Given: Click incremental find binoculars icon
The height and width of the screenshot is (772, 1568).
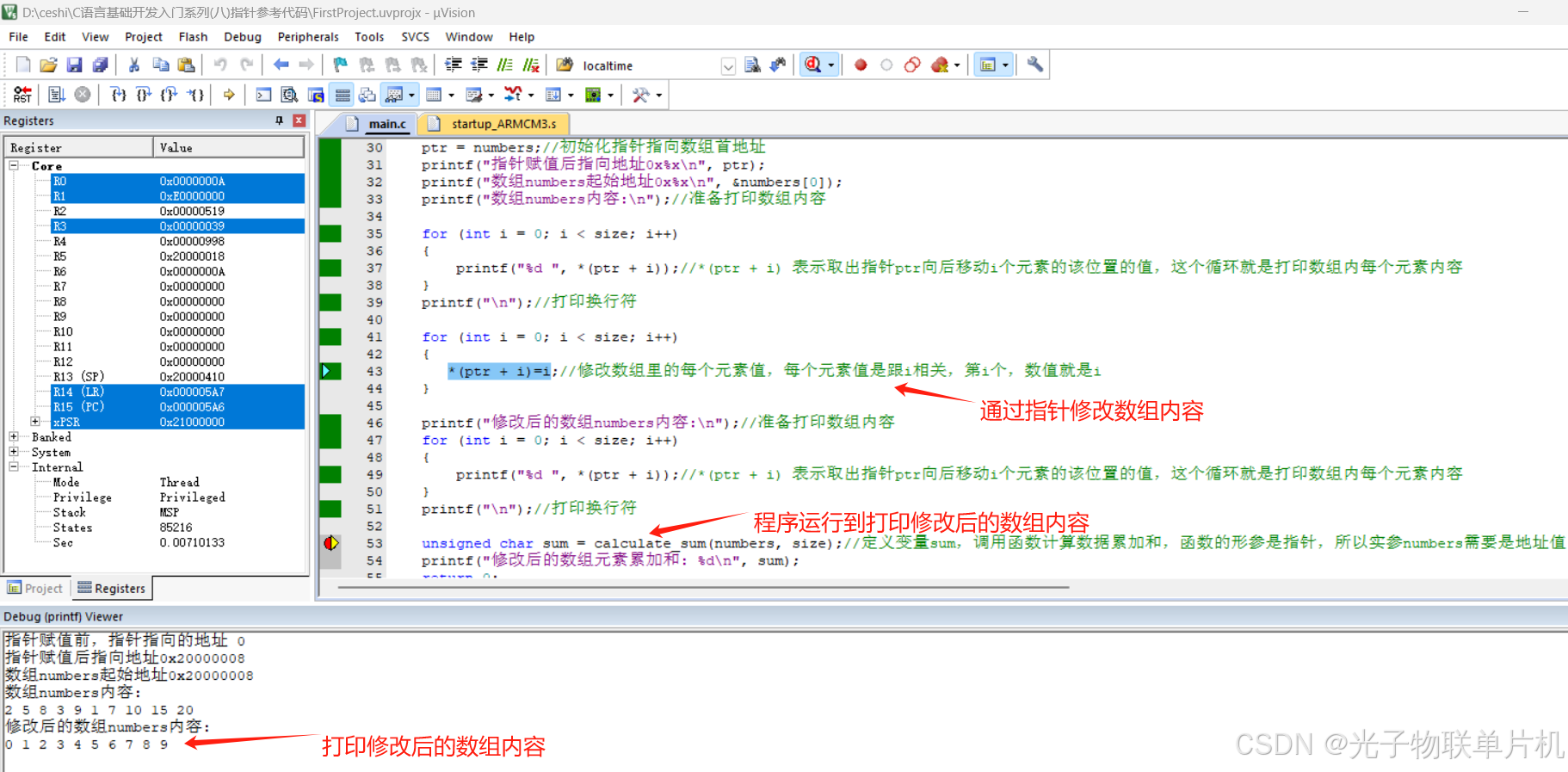Looking at the screenshot, I should pos(778,65).
